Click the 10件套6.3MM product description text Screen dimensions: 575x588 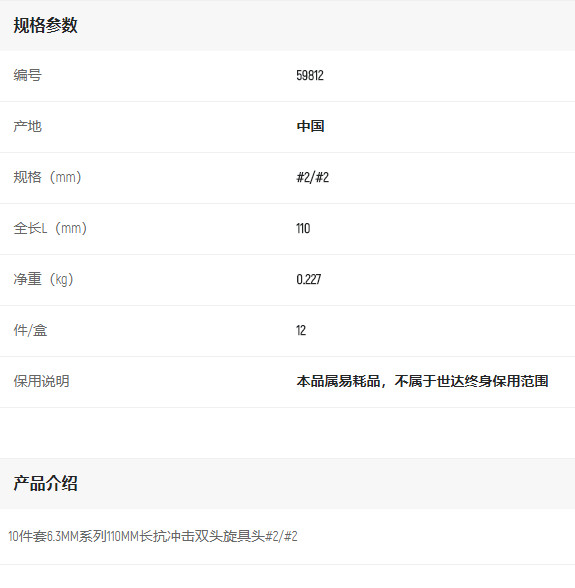pos(153,536)
